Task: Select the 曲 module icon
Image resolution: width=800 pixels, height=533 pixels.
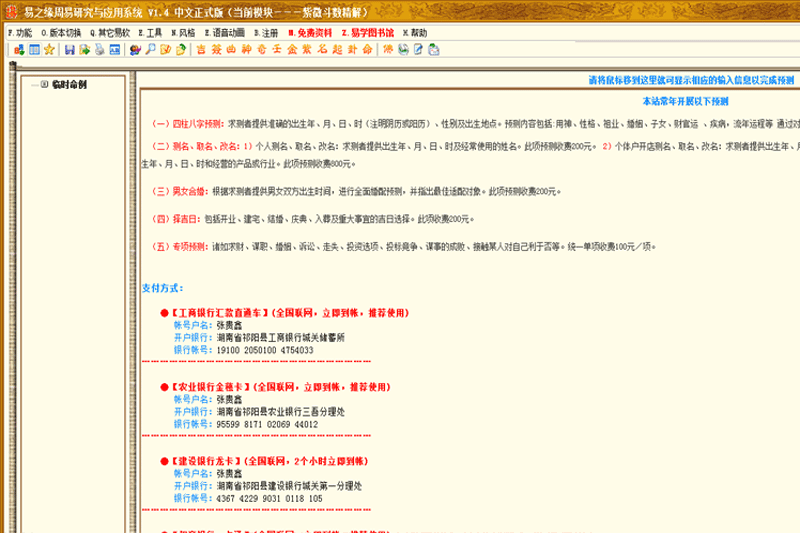Action: (231, 49)
